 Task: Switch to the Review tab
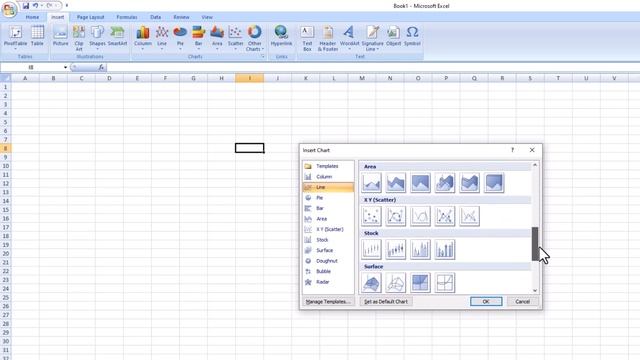point(181,17)
